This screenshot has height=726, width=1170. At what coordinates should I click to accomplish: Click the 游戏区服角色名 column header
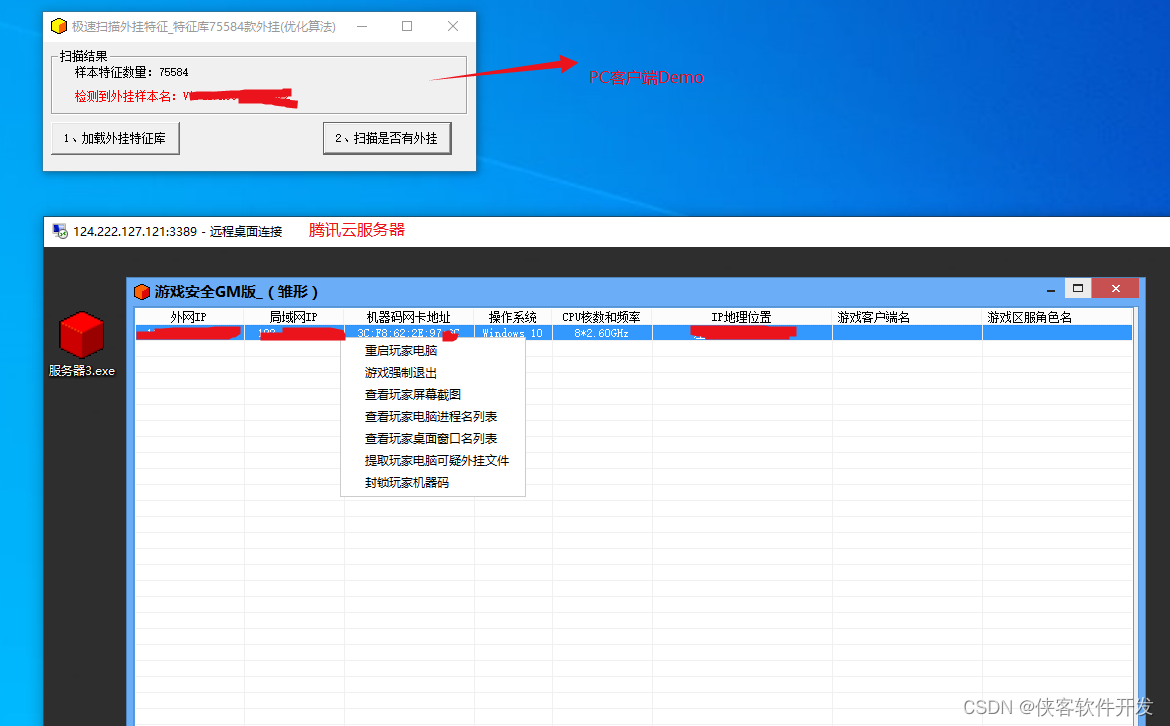click(1057, 317)
